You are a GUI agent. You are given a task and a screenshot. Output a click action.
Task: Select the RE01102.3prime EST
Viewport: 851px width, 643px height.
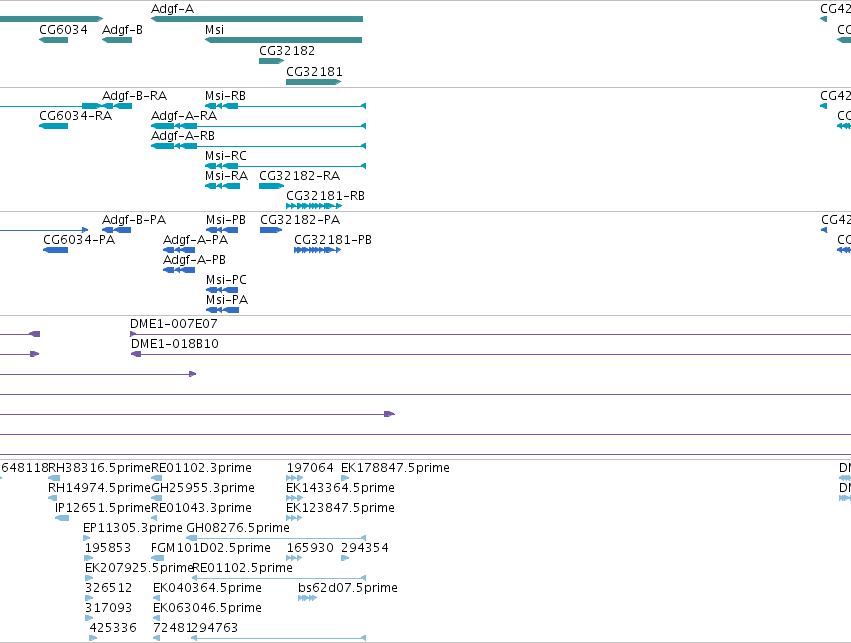157,479
